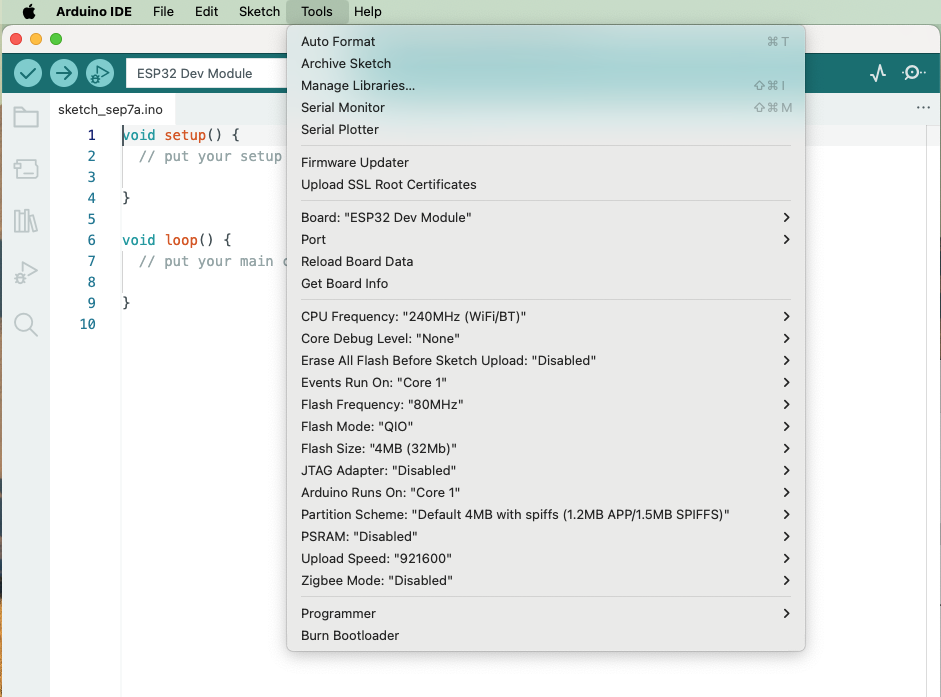Expand Flash Frequency "80MHz" submenu
Image resolution: width=941 pixels, height=697 pixels.
(x=546, y=405)
